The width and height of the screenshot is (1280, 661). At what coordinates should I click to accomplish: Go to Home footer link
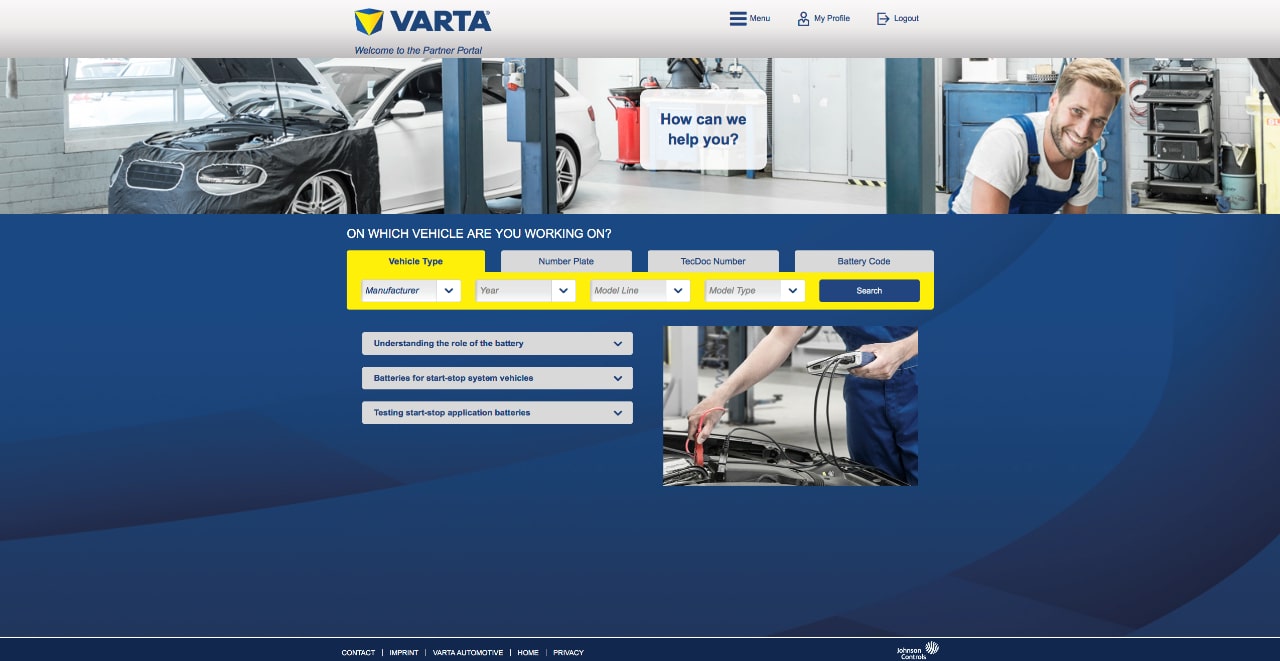pyautogui.click(x=528, y=653)
